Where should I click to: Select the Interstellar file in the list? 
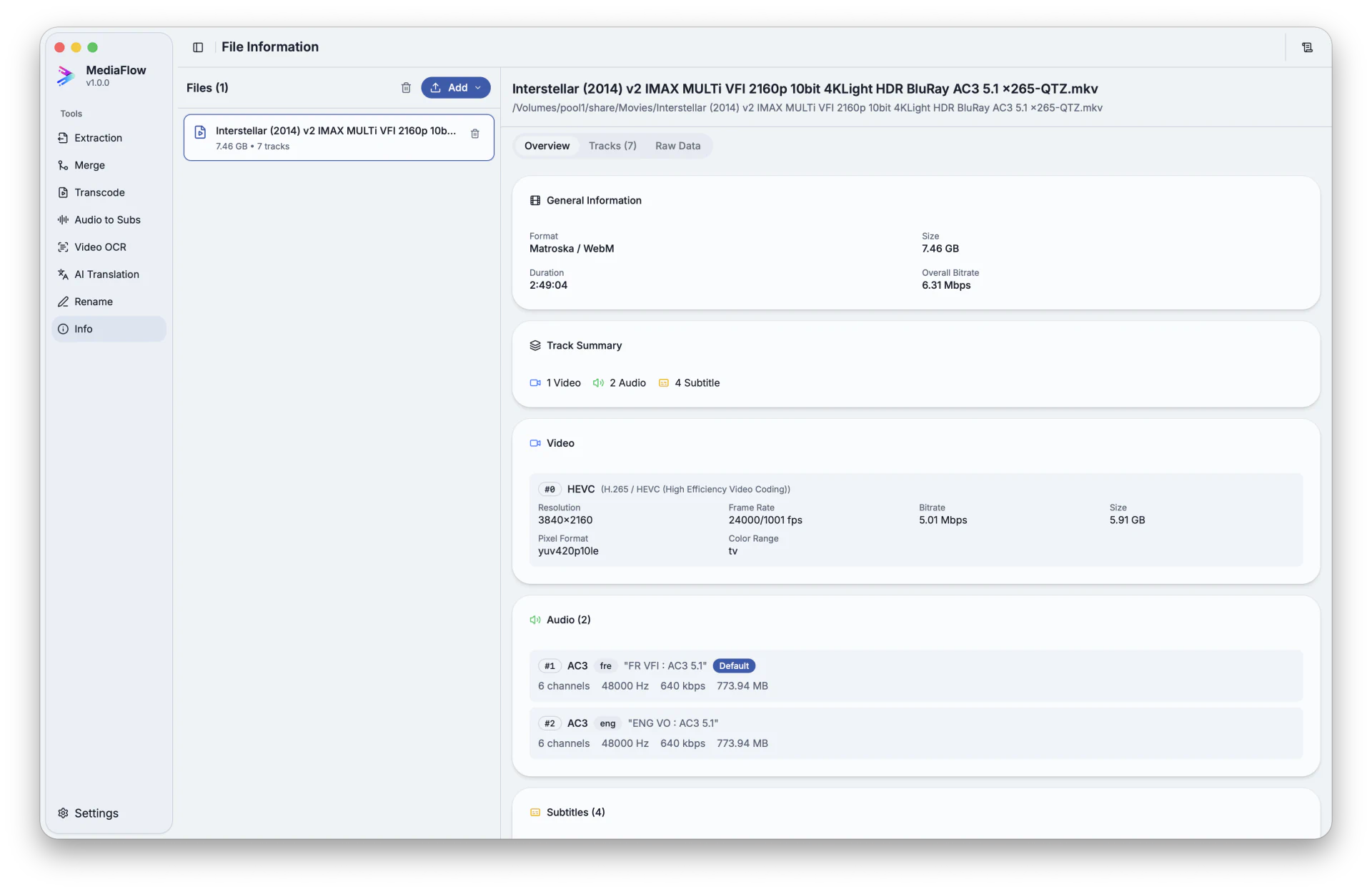[x=339, y=137]
